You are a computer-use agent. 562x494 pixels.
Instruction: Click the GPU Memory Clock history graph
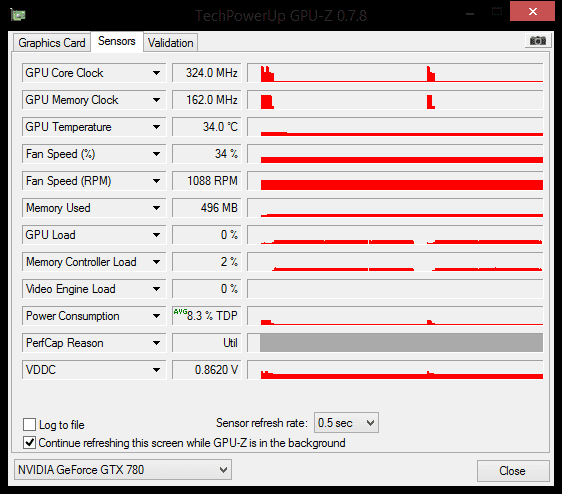click(395, 100)
